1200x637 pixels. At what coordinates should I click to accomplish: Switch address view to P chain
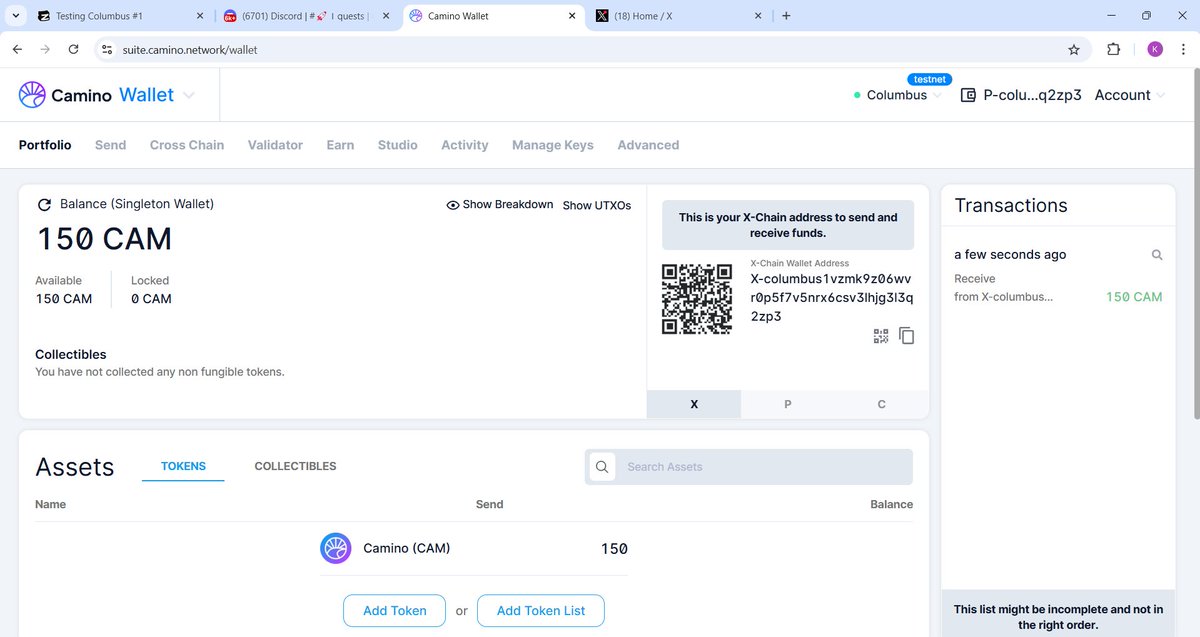[x=788, y=404]
